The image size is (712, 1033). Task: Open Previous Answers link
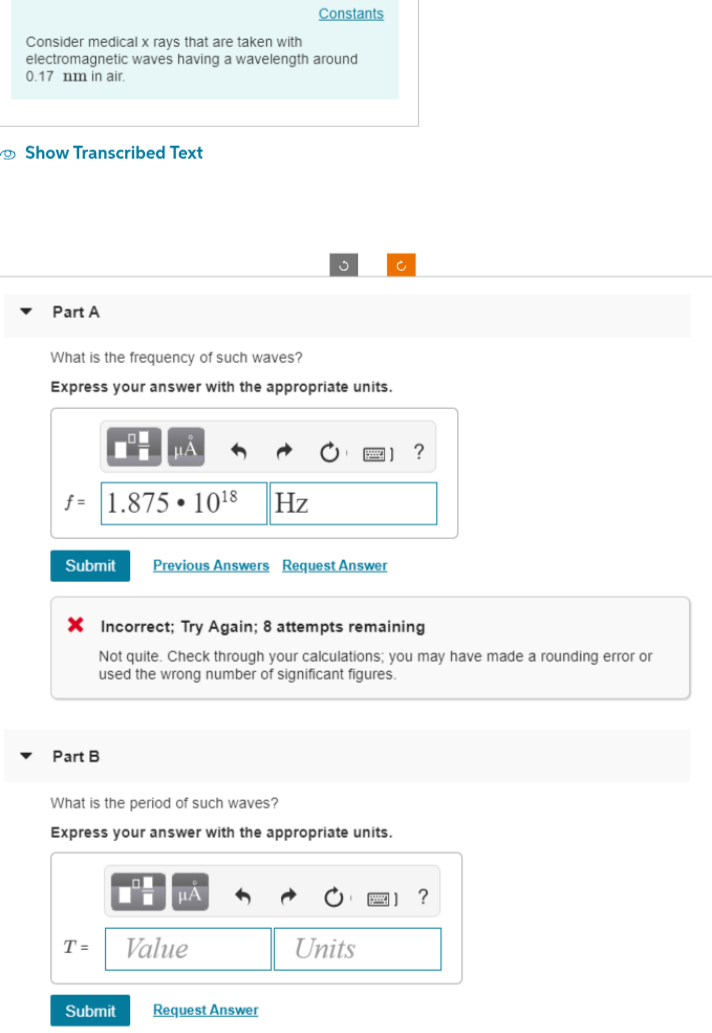point(211,566)
